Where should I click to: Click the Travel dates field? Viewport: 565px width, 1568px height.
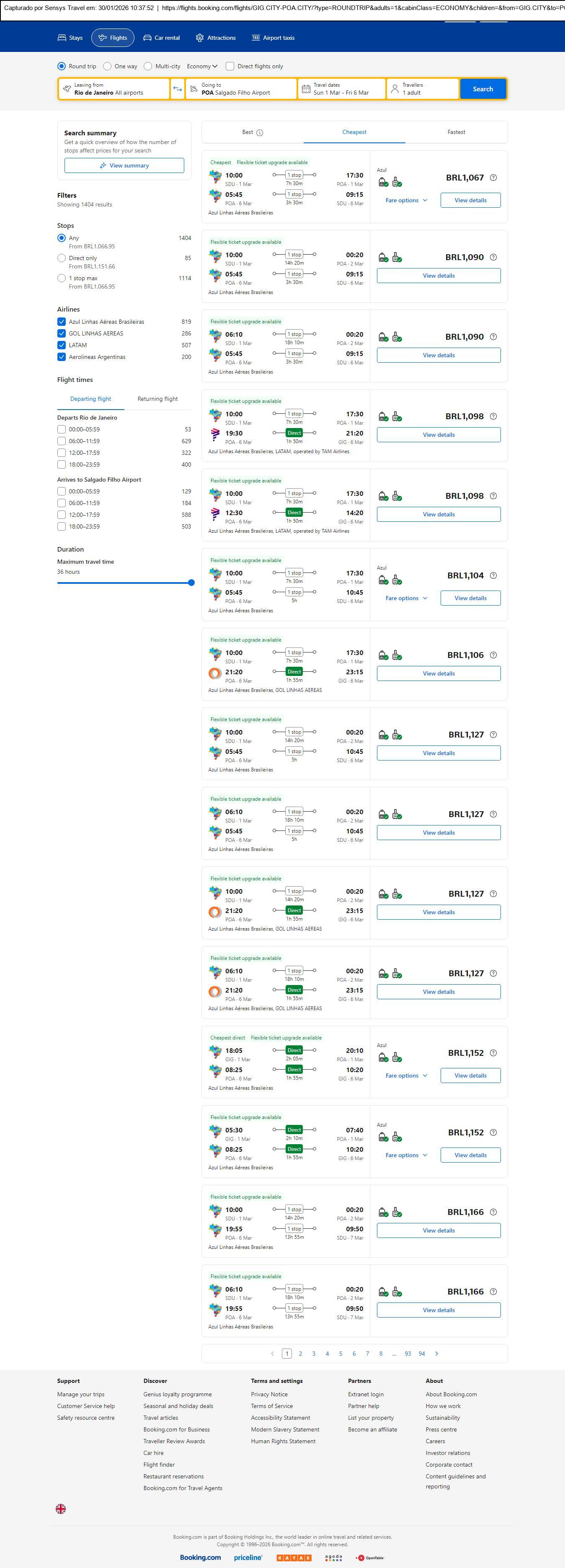point(342,89)
